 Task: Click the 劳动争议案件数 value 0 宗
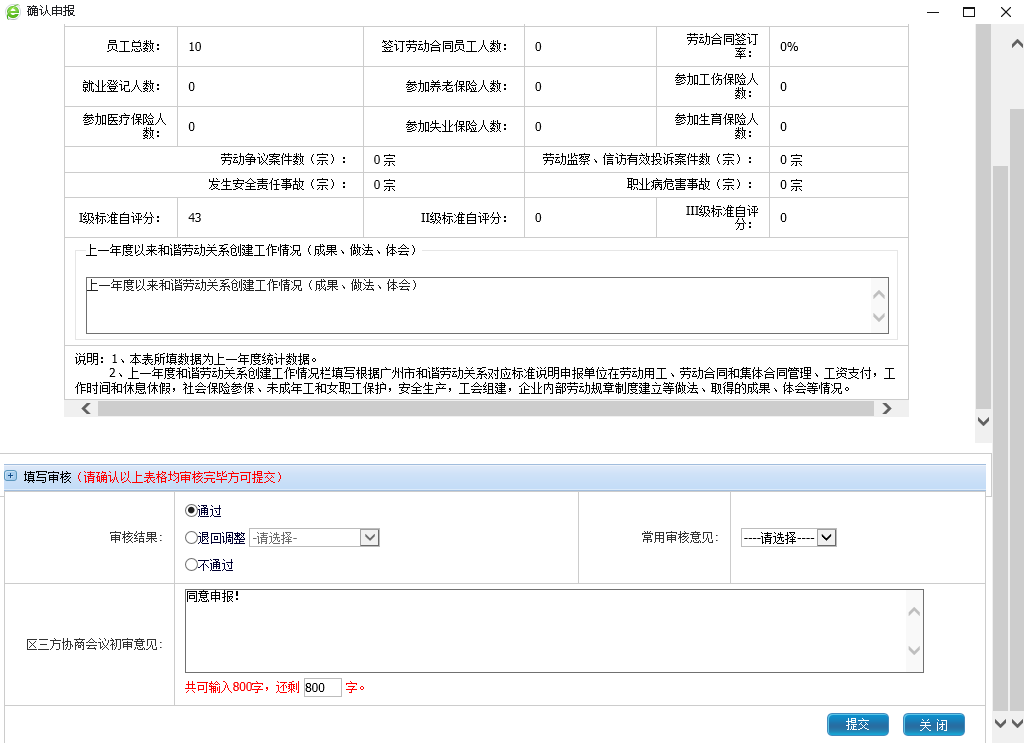pyautogui.click(x=385, y=160)
